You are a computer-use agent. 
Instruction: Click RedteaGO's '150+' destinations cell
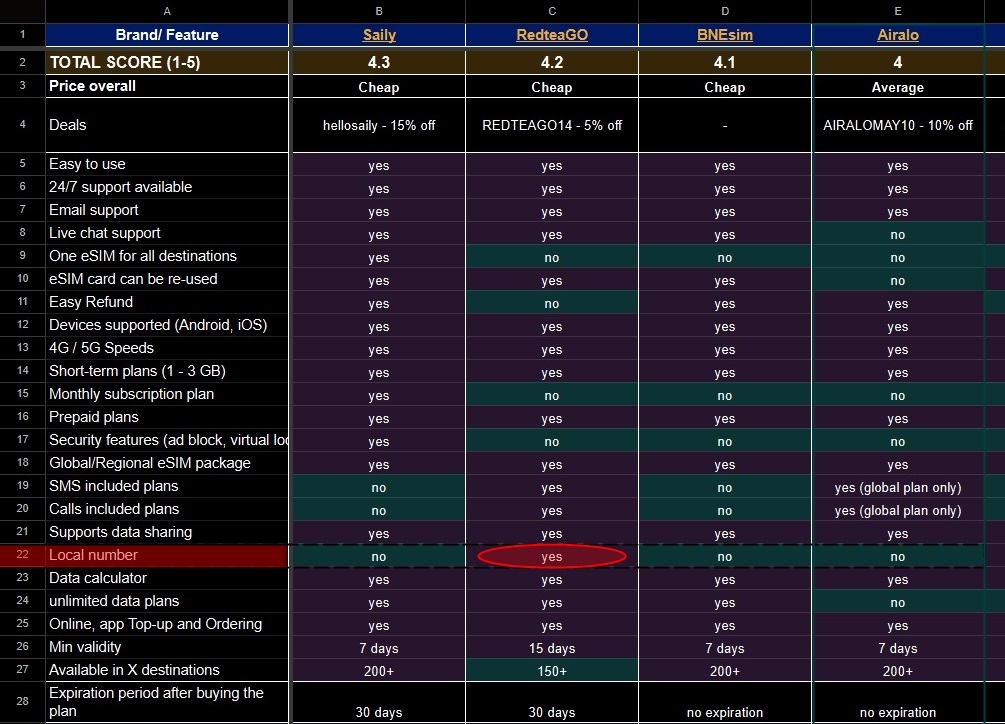(551, 671)
